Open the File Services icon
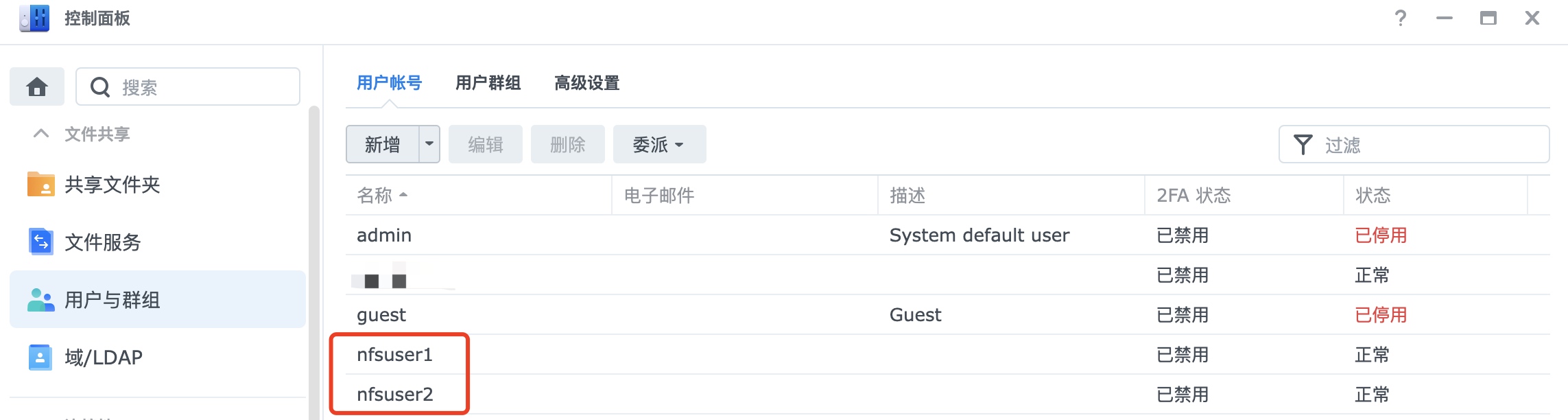Viewport: 1568px width, 420px height. coord(40,242)
